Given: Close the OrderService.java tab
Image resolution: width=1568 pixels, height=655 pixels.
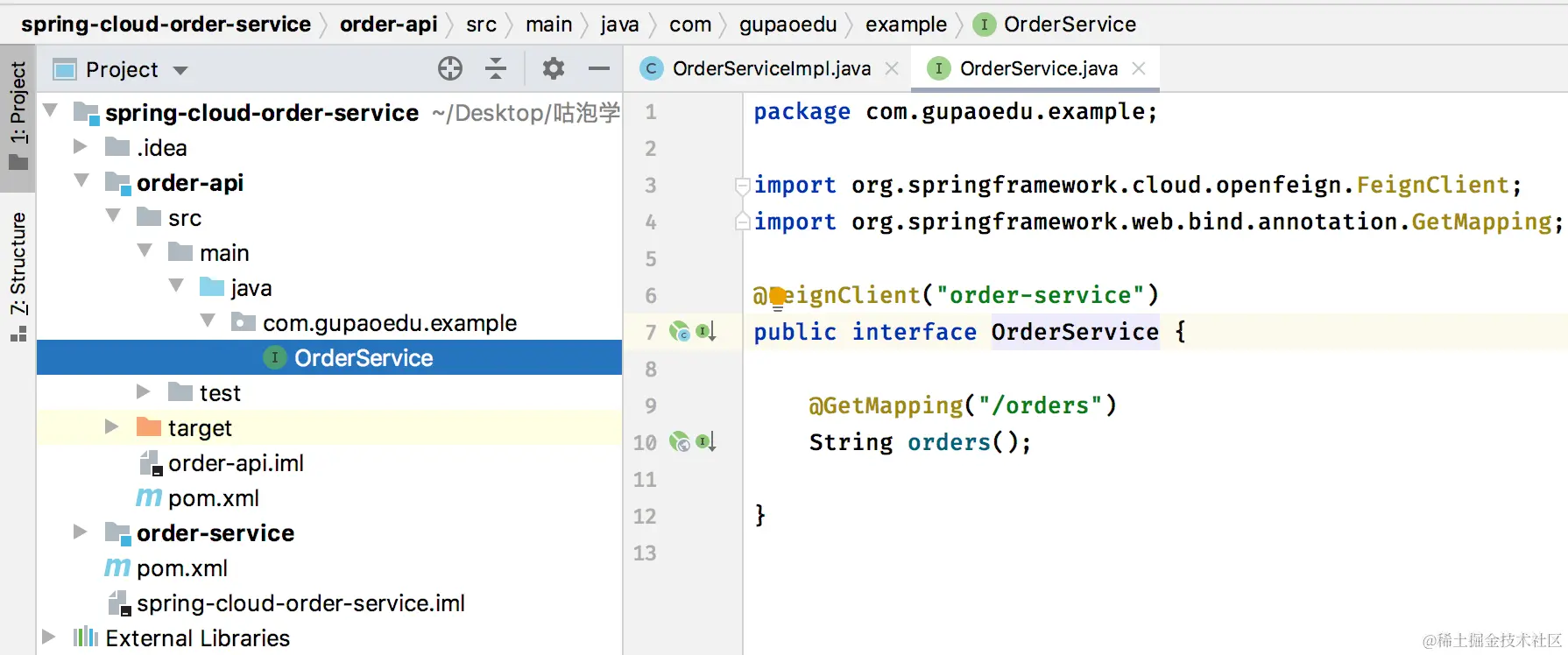Looking at the screenshot, I should 1139,68.
